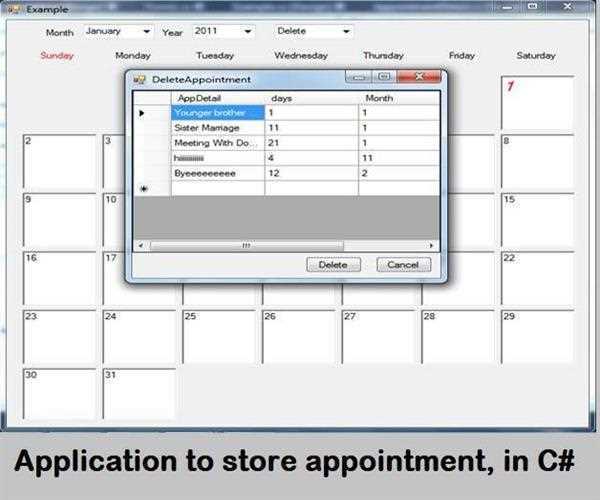
Task: Select day 28 calendar cell
Action: click(458, 337)
